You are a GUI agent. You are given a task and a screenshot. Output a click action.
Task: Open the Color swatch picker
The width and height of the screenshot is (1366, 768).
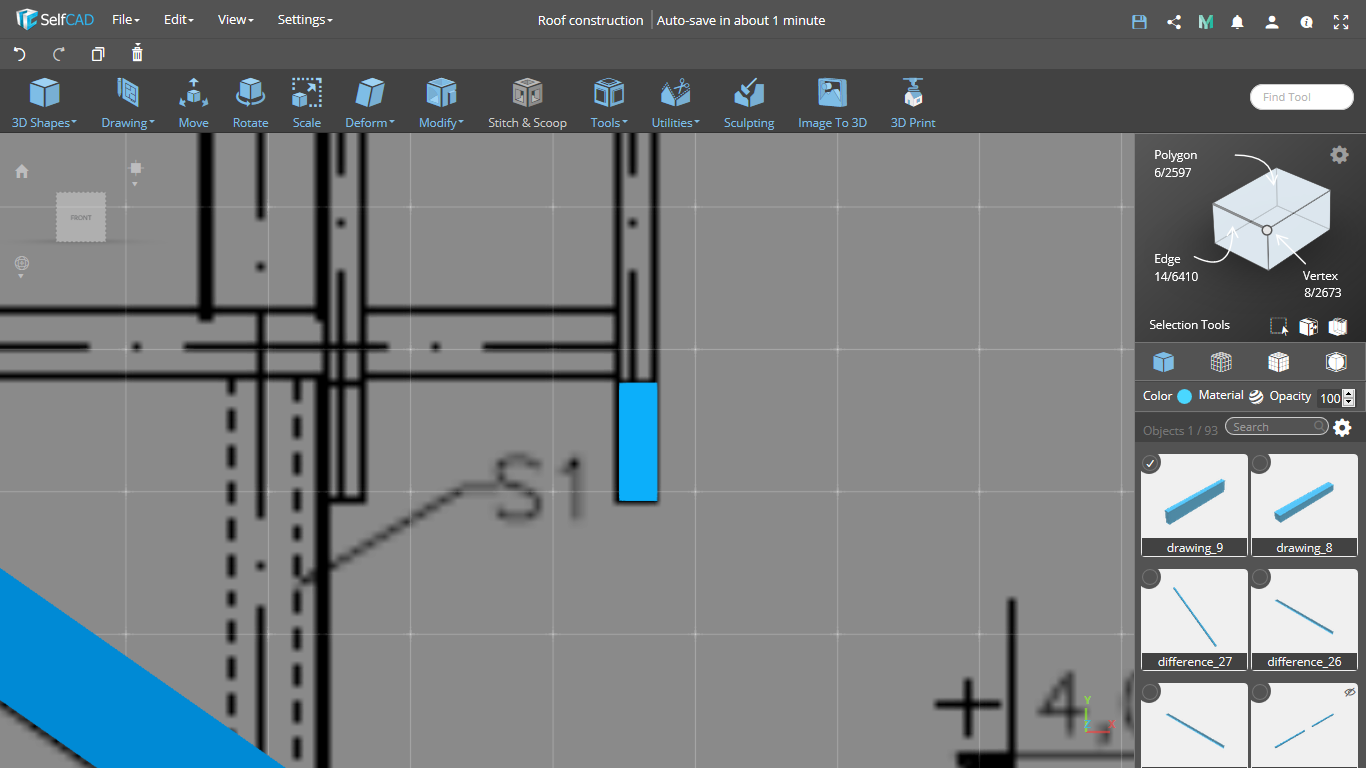click(1185, 396)
